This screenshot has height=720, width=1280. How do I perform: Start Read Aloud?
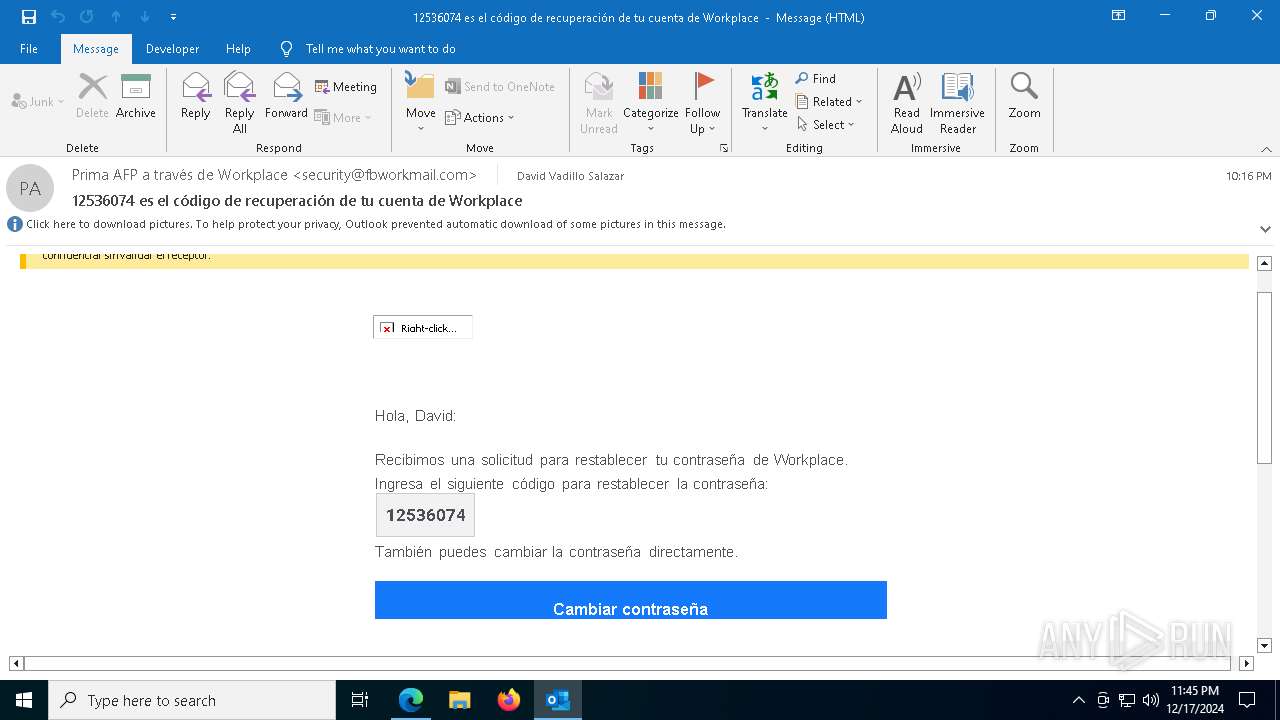[907, 102]
